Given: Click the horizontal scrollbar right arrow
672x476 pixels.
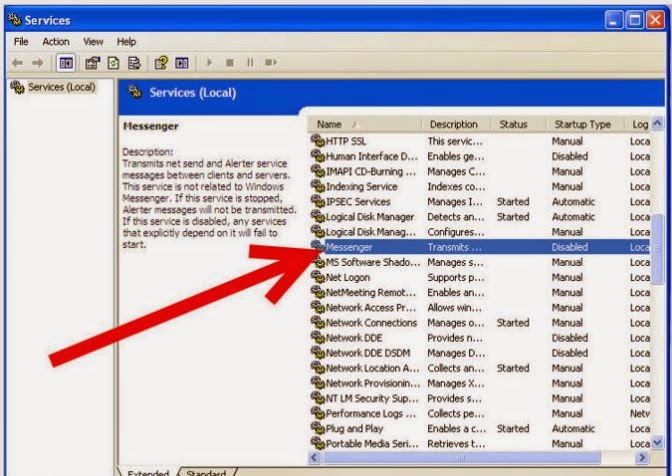Looking at the screenshot, I should pyautogui.click(x=642, y=458).
